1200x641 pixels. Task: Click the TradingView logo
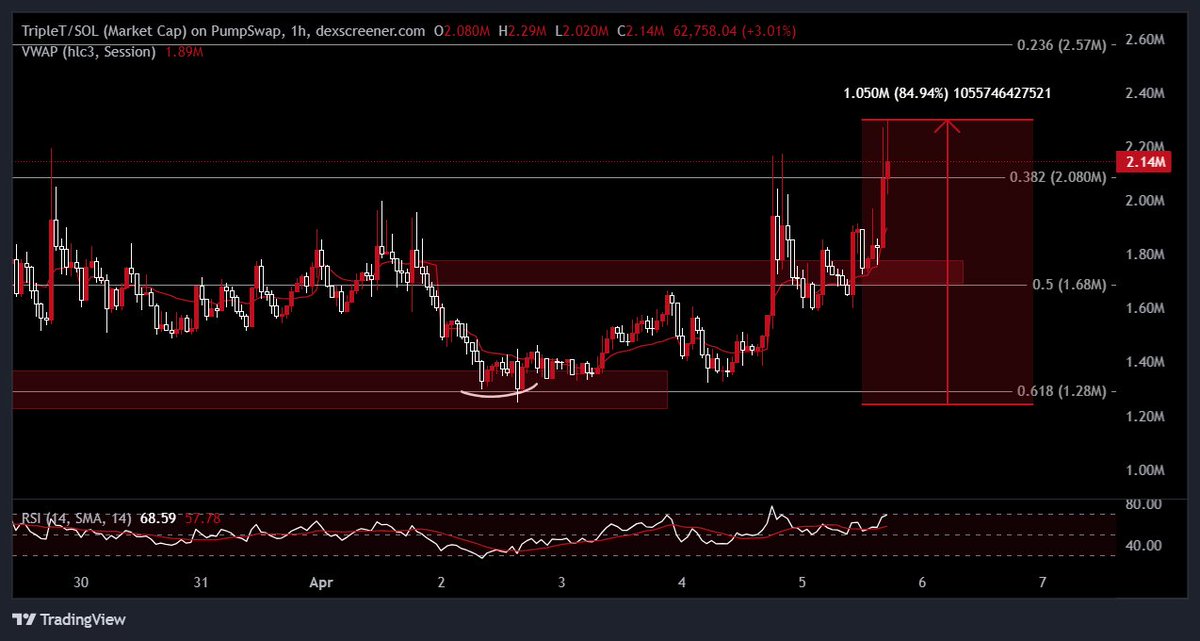[69, 619]
